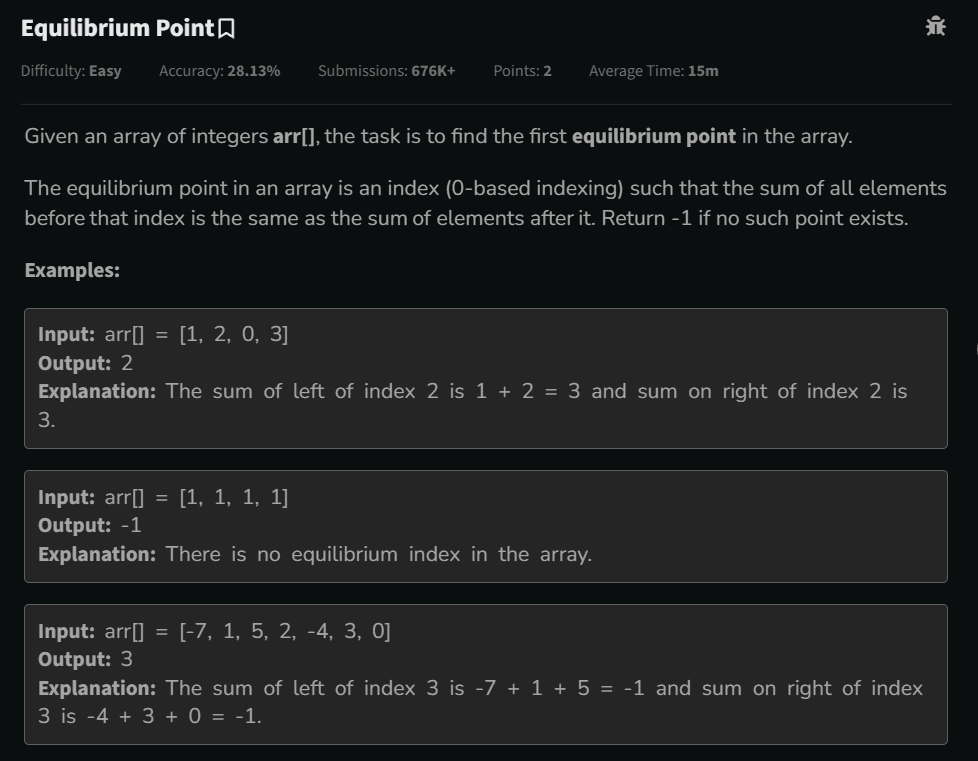
Task: Select the Points: 2 label
Action: click(520, 70)
